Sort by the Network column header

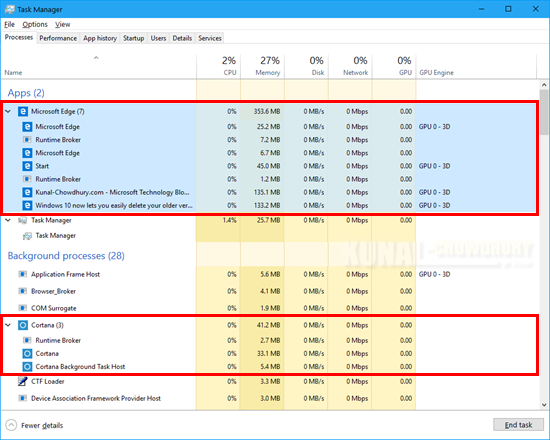pos(350,66)
